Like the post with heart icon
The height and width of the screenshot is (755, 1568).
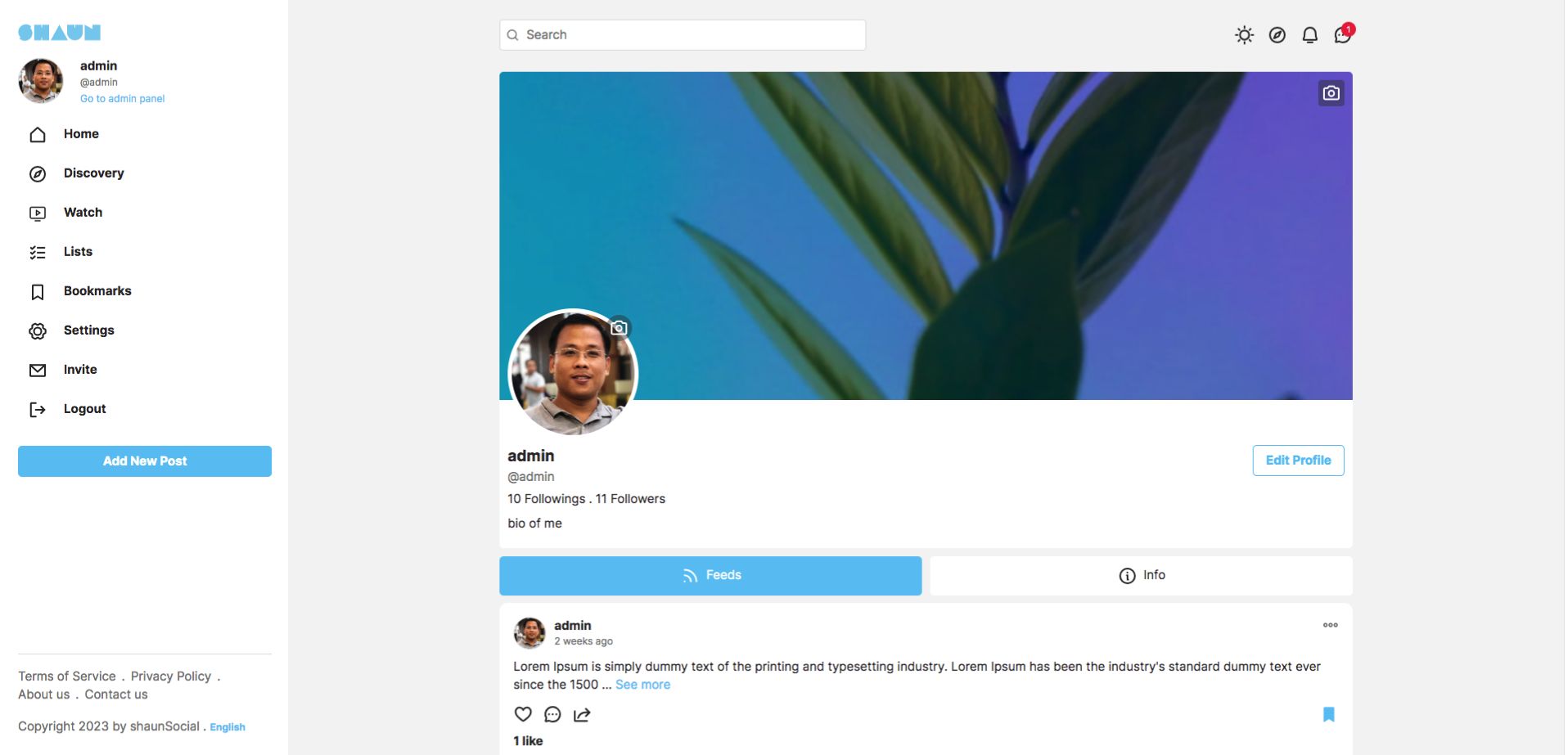click(523, 714)
